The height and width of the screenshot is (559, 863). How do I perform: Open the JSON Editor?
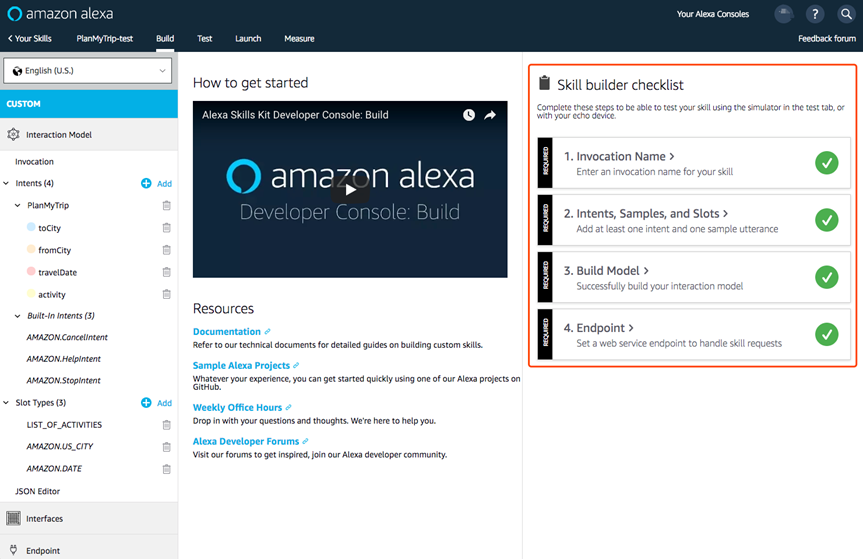click(x=37, y=491)
